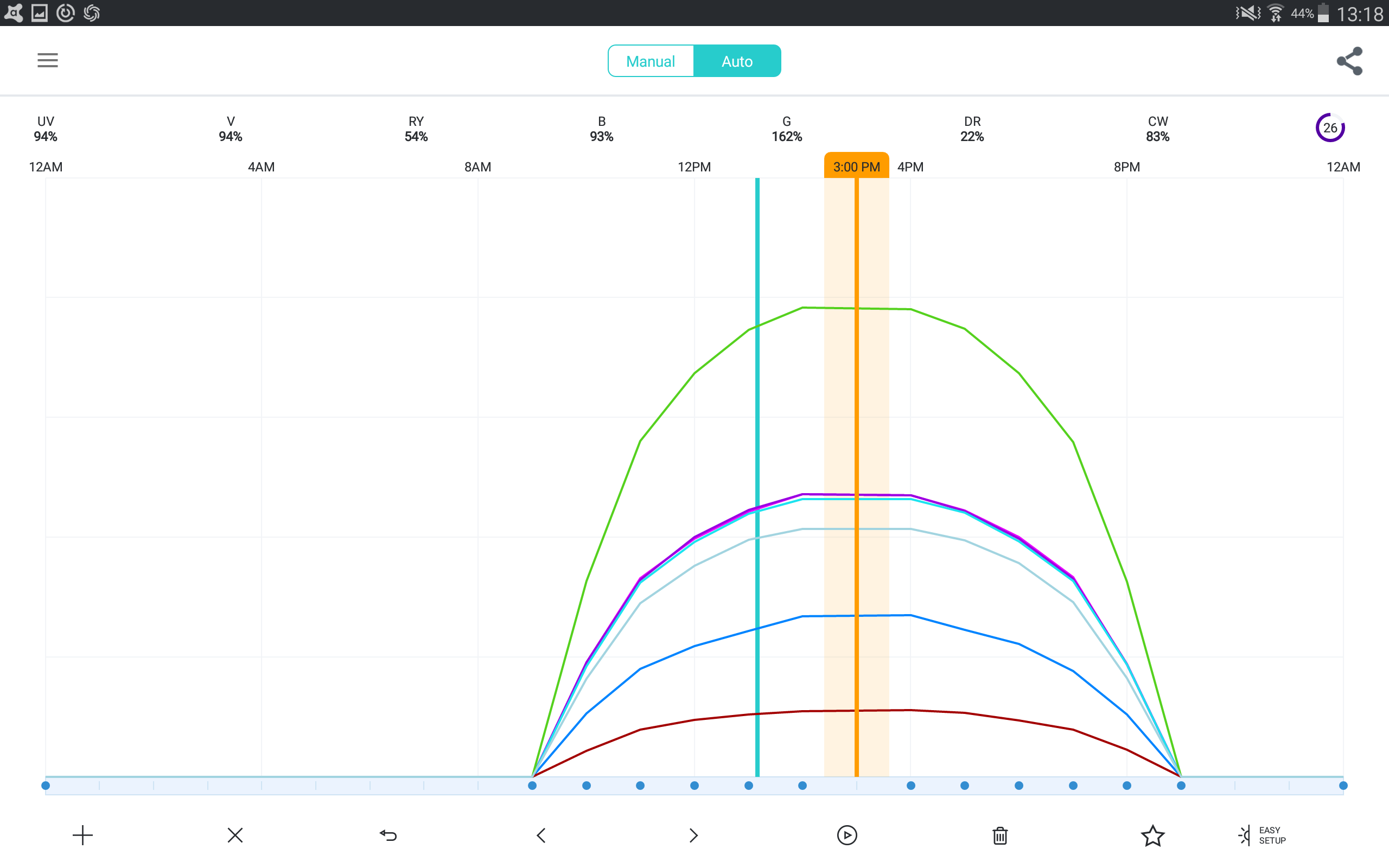
Task: Play the schedule preview
Action: (x=846, y=835)
